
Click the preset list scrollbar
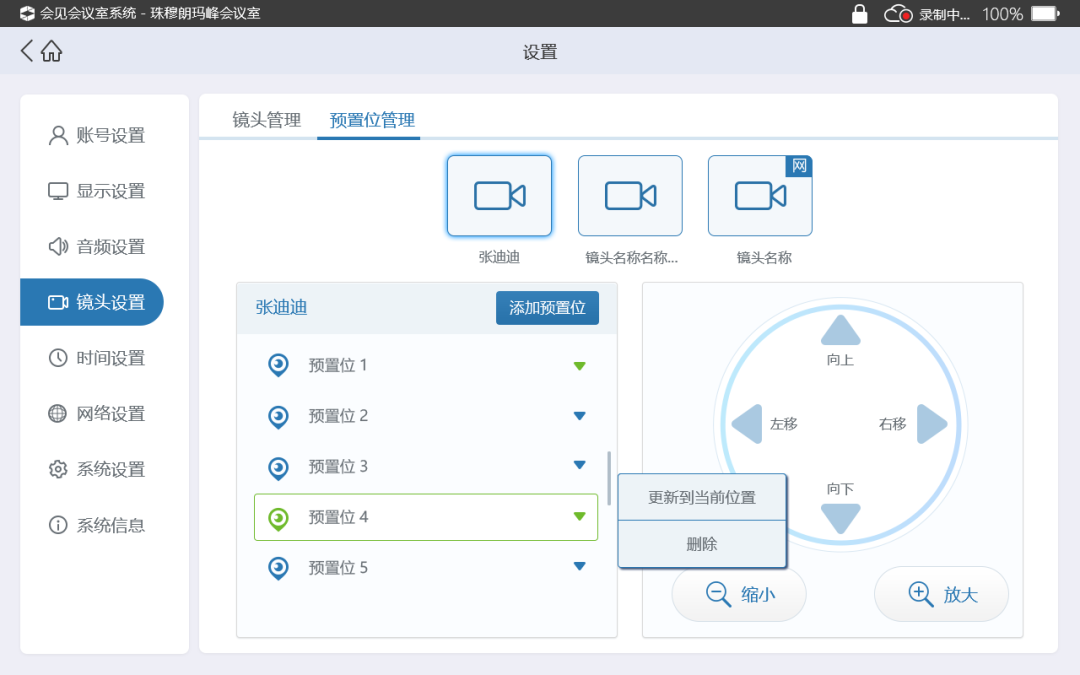(609, 478)
